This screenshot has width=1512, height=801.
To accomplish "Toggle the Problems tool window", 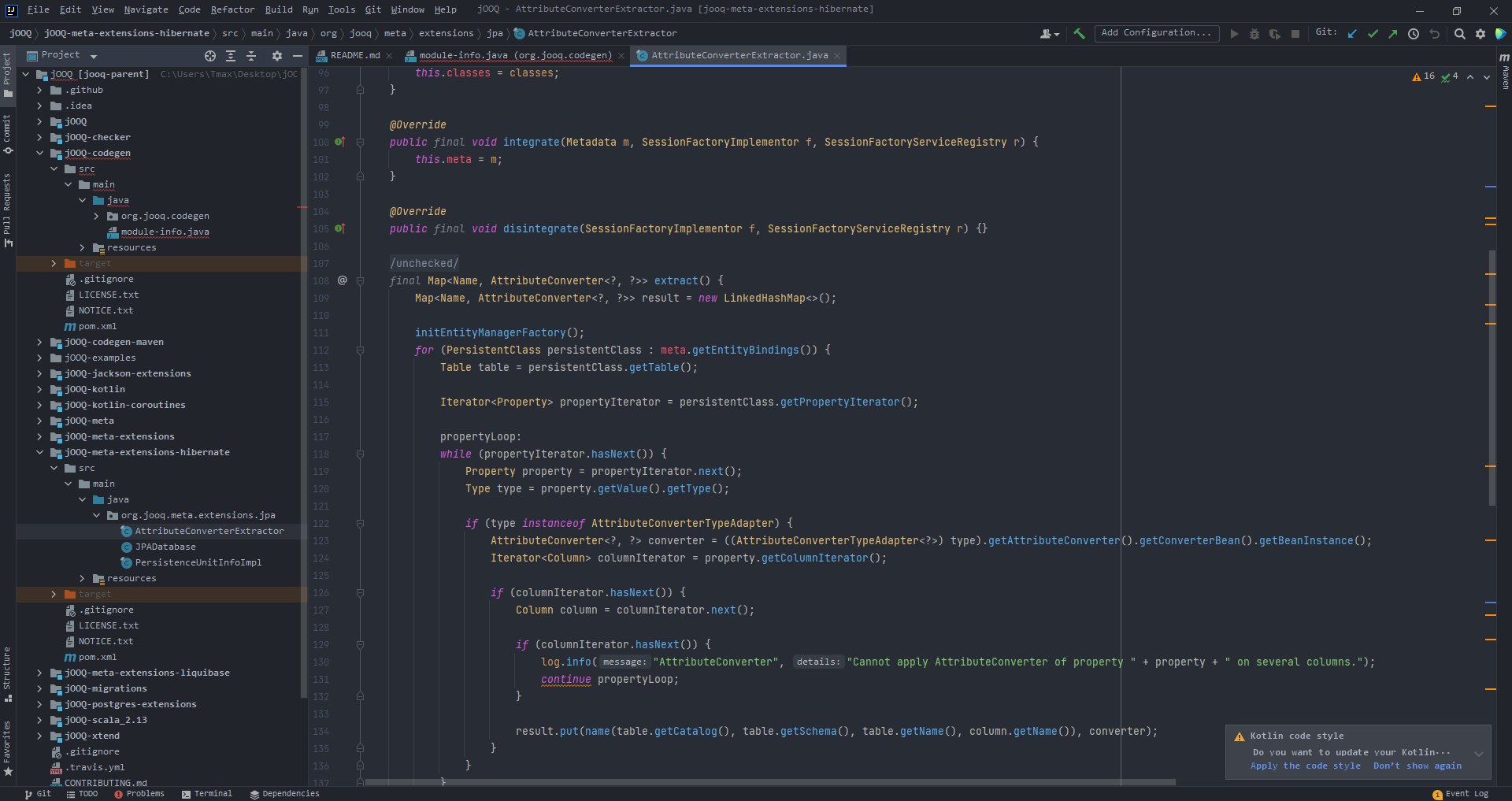I will tap(139, 794).
